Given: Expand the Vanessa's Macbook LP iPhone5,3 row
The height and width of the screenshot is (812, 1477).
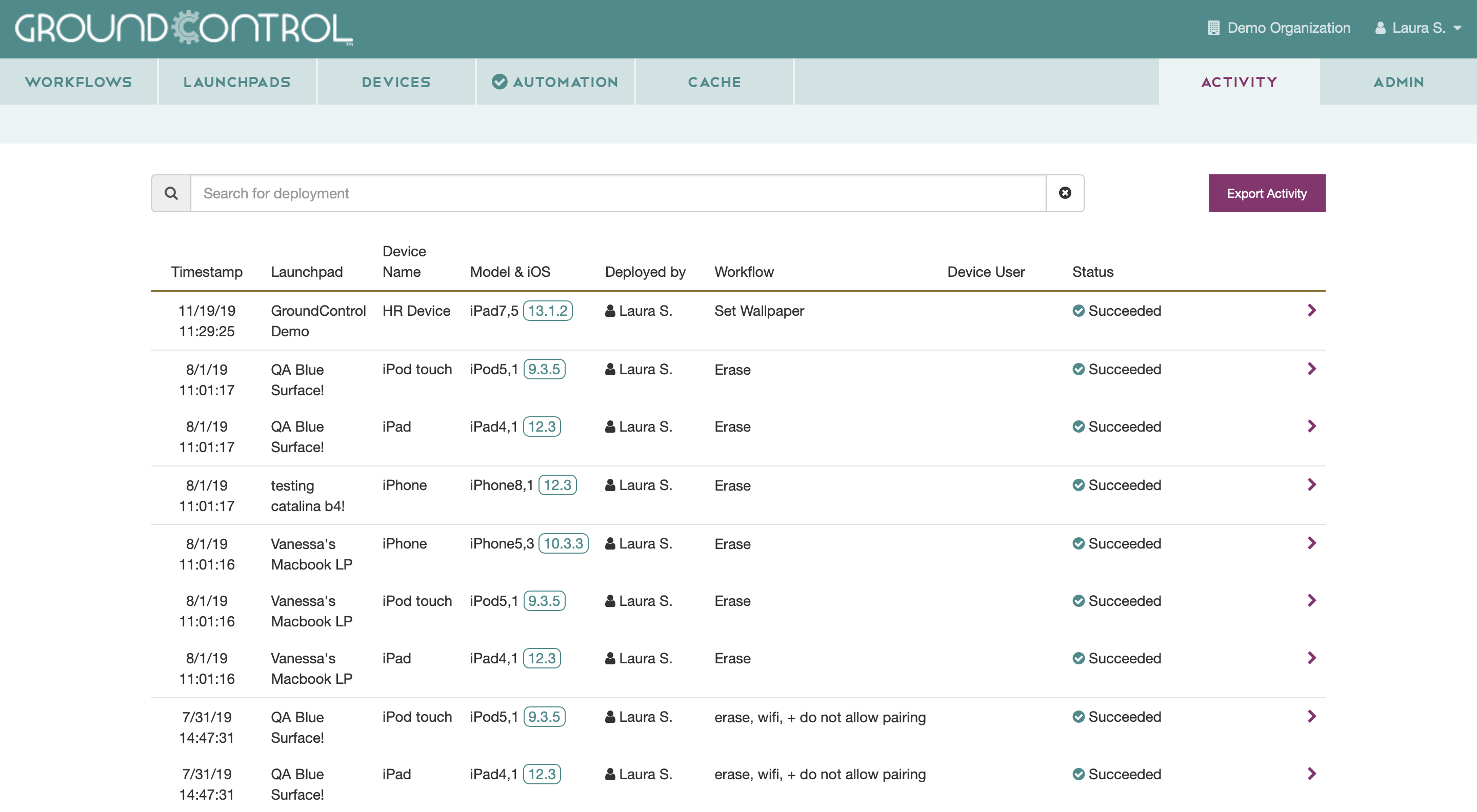Looking at the screenshot, I should point(1311,543).
